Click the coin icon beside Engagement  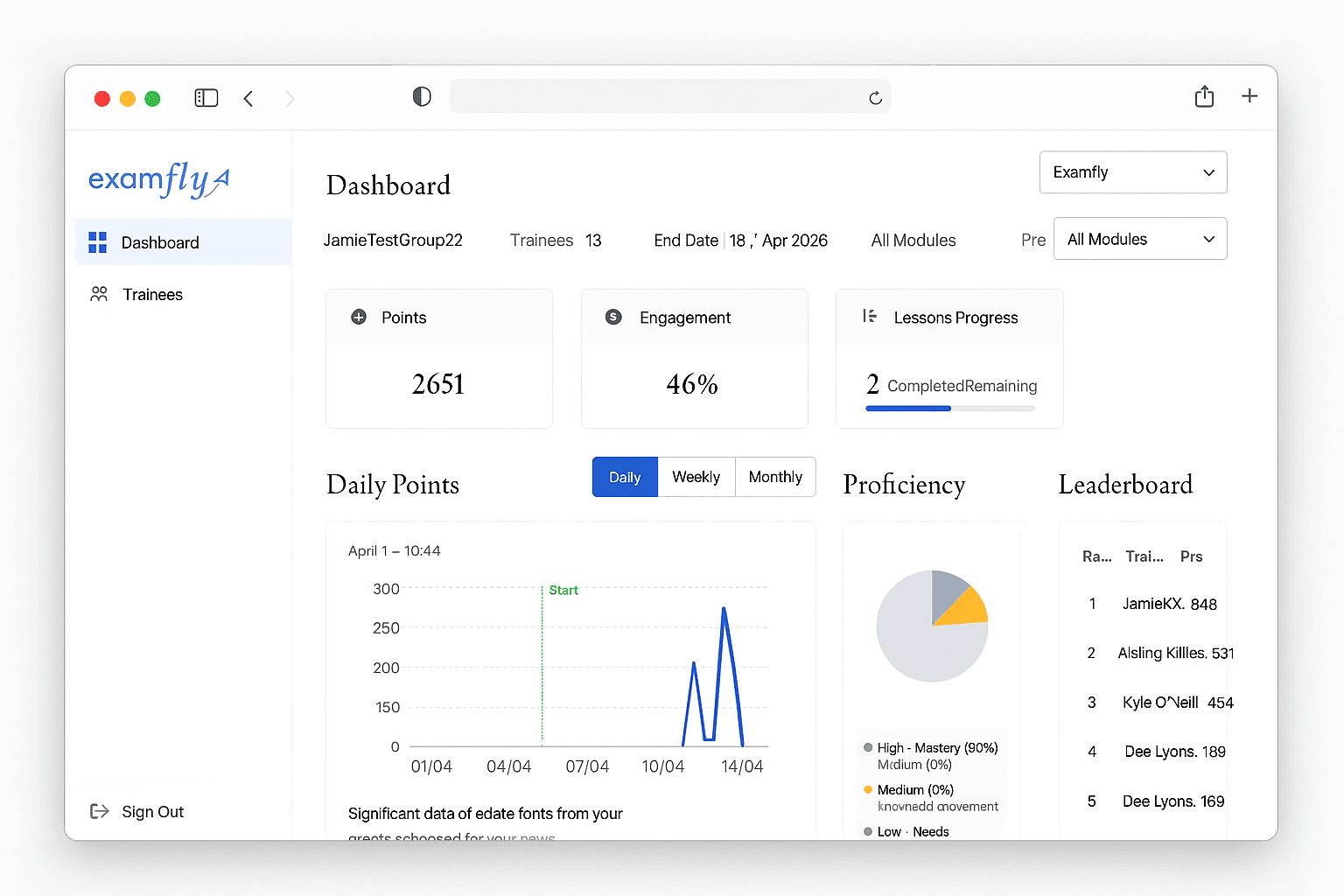(613, 317)
